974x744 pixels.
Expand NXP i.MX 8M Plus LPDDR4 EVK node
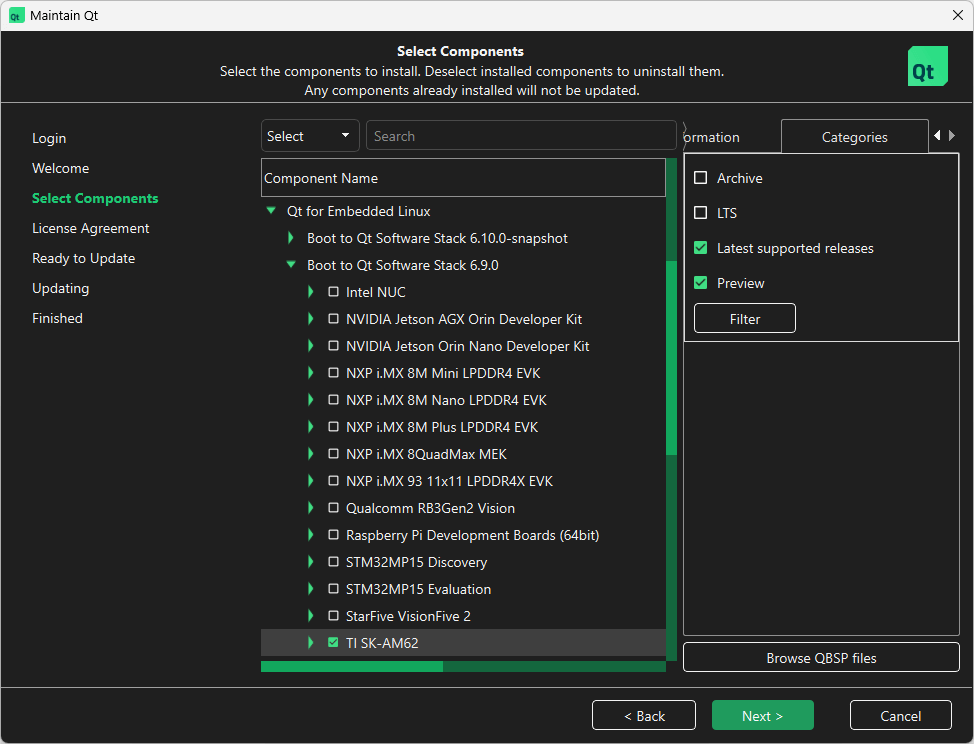pos(311,427)
